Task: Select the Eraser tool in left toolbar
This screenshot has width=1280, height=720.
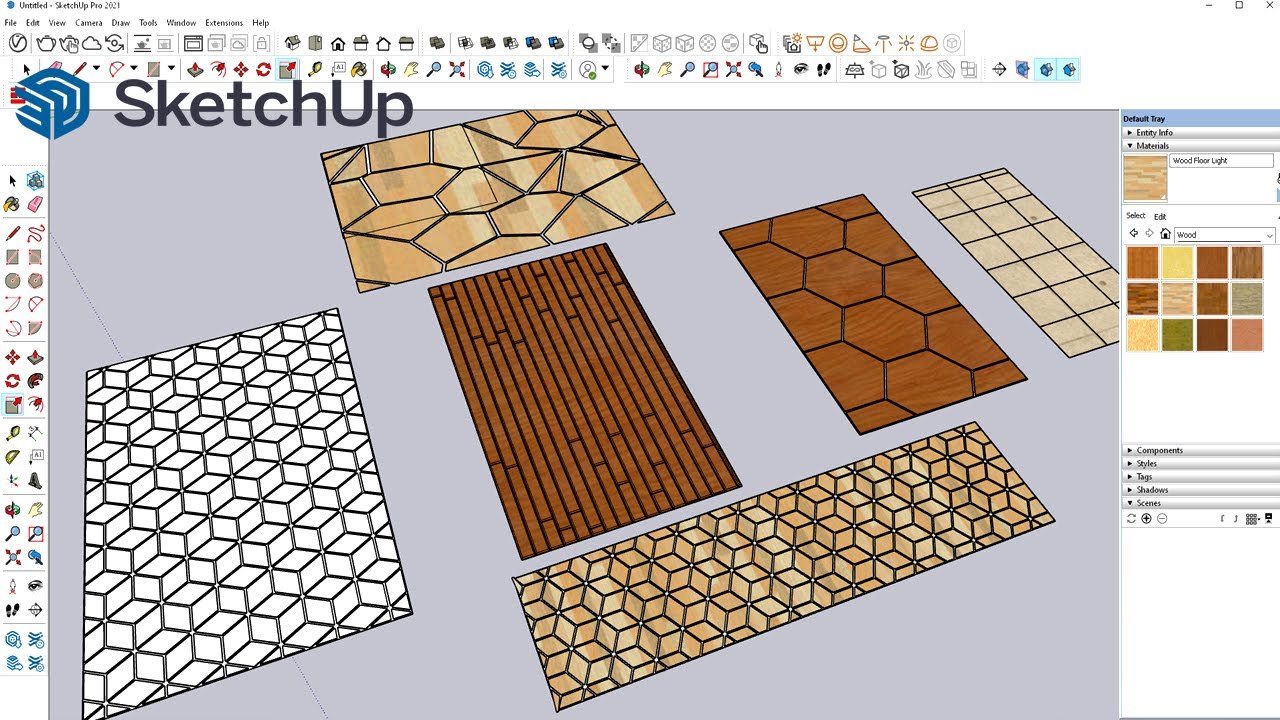Action: click(x=36, y=204)
